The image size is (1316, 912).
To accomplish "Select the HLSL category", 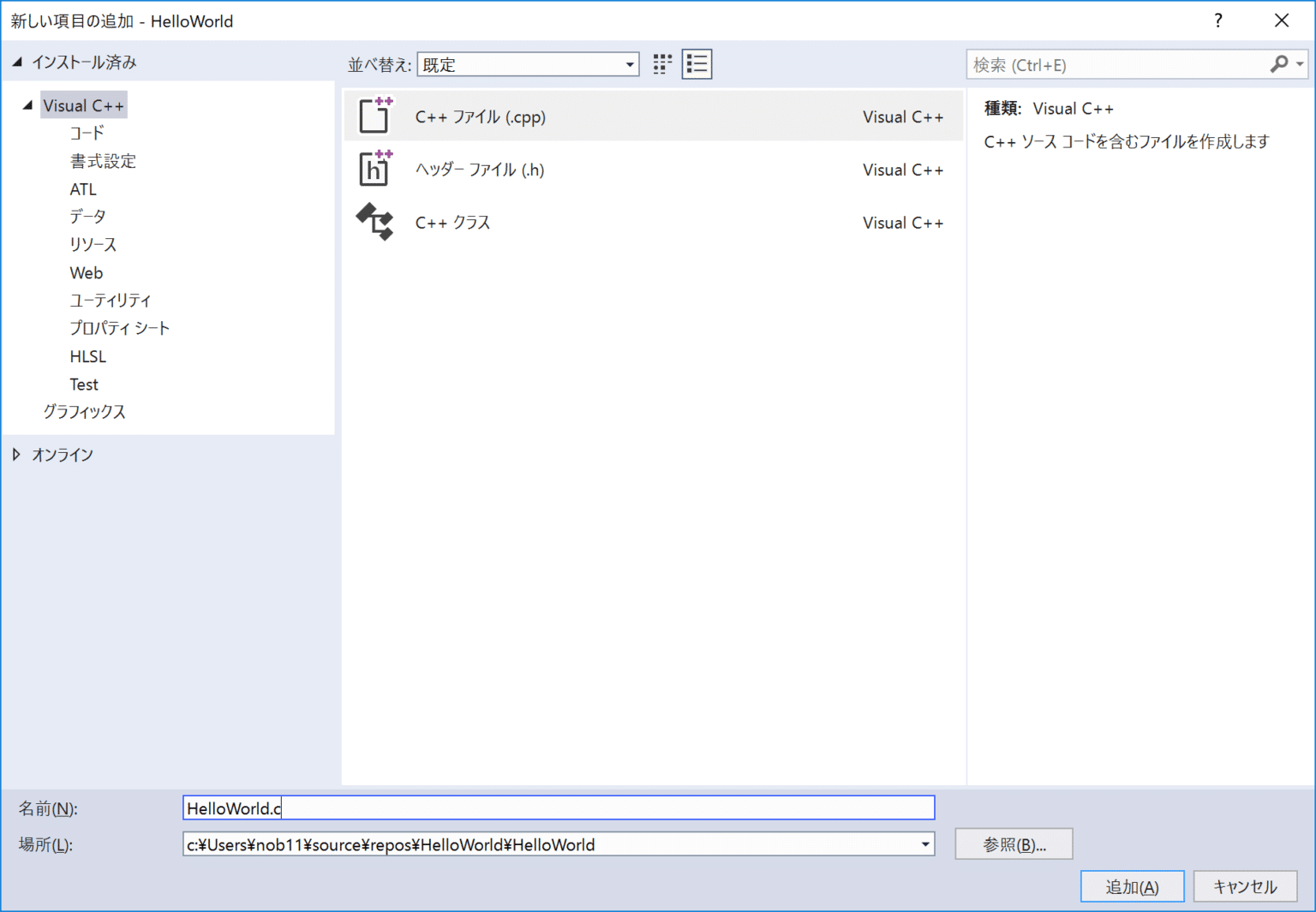I will coord(87,355).
